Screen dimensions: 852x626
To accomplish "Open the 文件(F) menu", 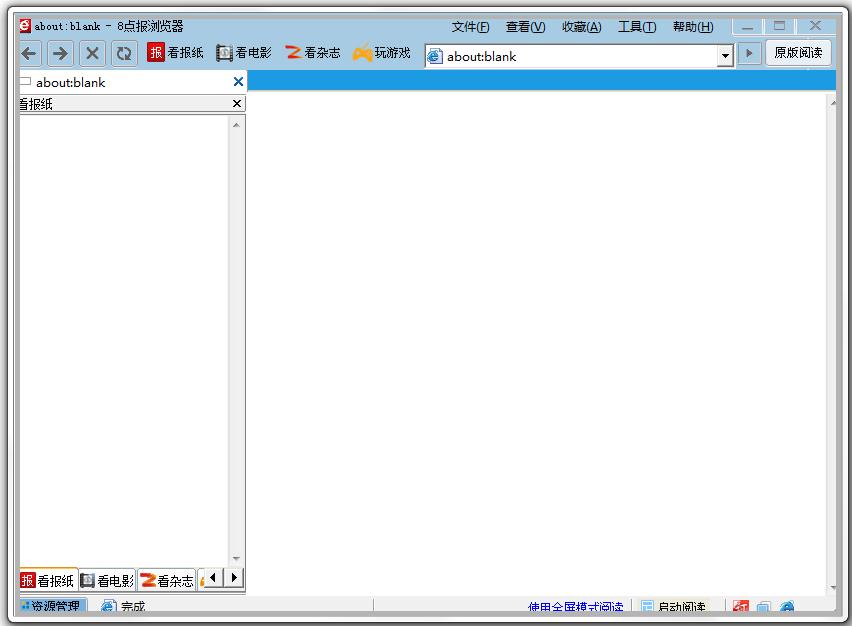I will click(x=470, y=27).
